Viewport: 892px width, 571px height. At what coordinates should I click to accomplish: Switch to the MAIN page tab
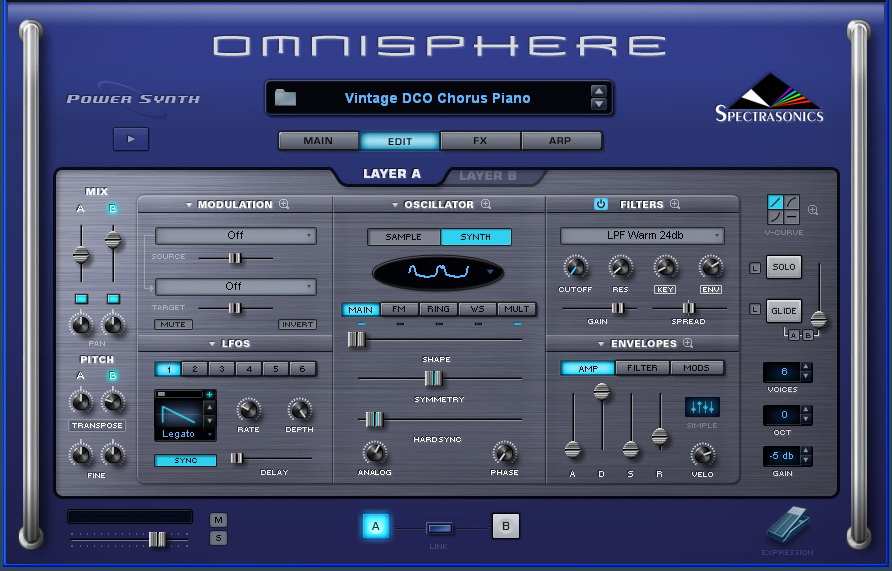(319, 140)
